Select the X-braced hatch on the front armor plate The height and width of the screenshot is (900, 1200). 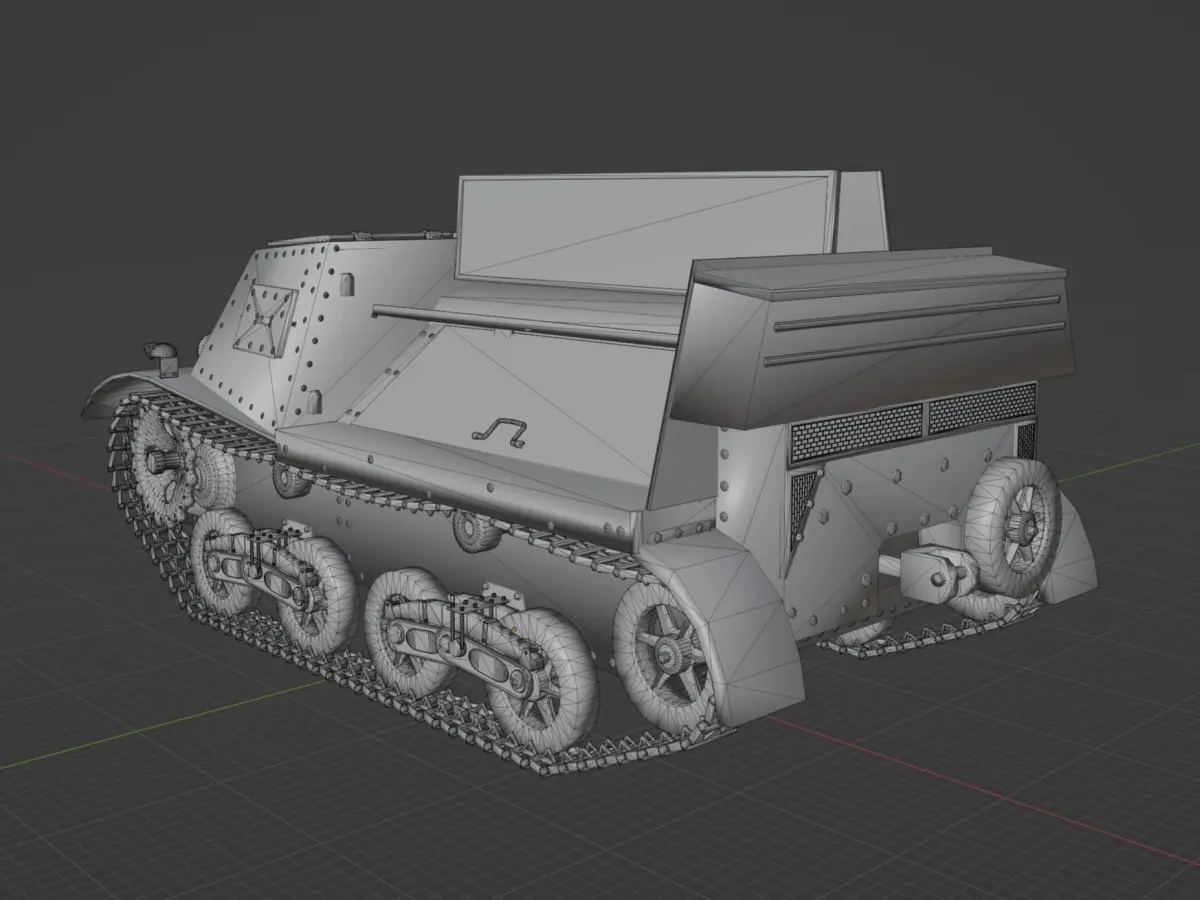(265, 320)
